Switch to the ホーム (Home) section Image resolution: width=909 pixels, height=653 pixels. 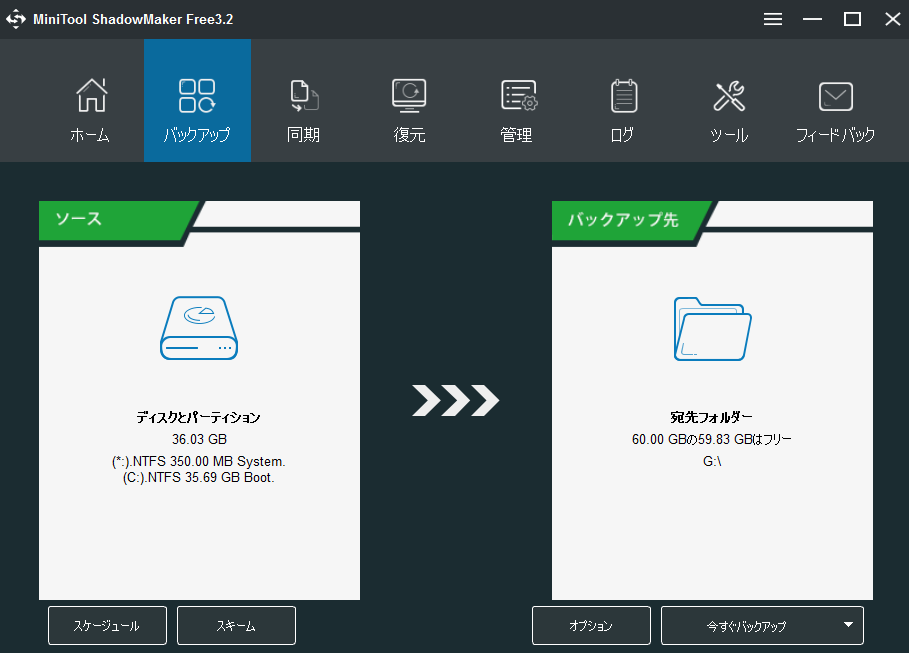[90, 100]
